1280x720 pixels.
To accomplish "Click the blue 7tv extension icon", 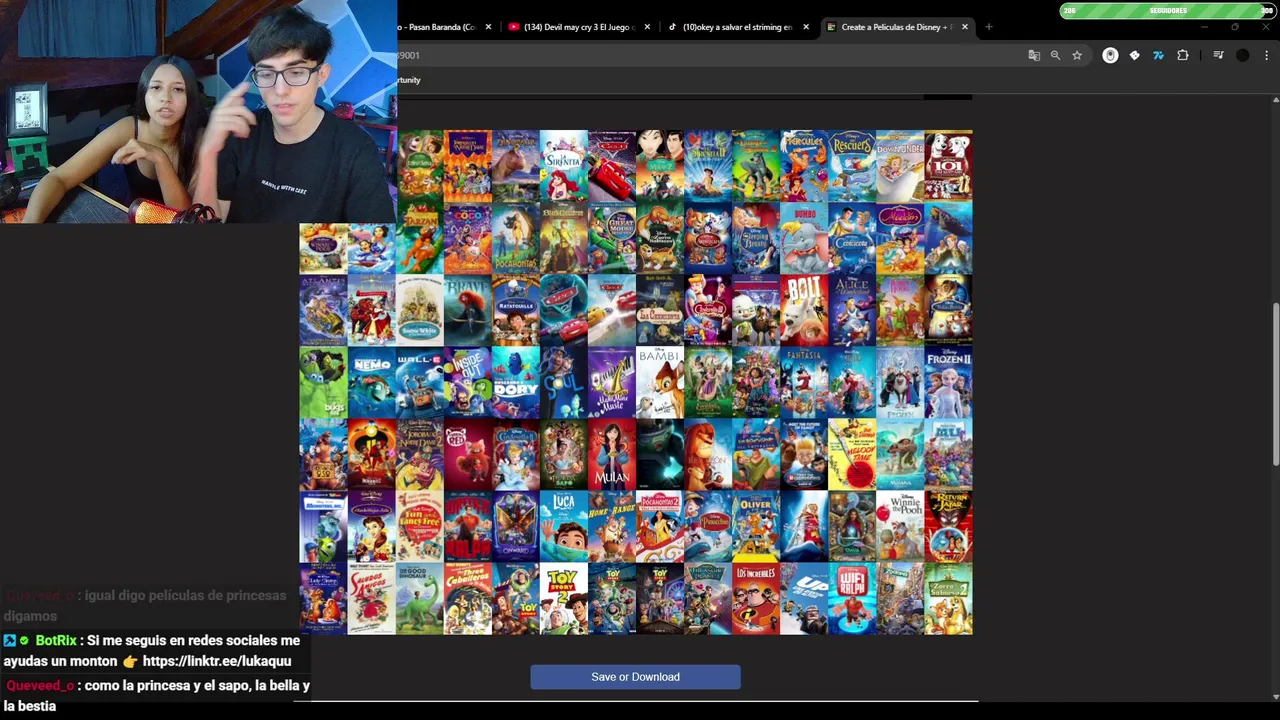I will coord(1158,56).
